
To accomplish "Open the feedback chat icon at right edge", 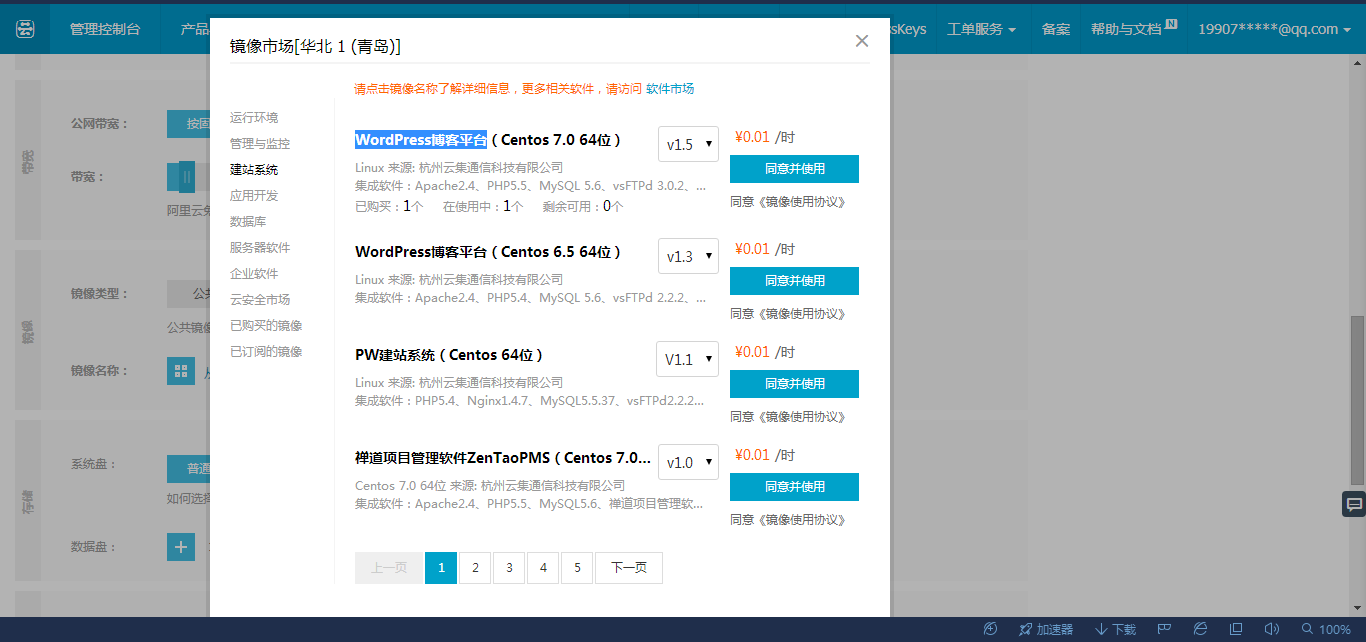I will tap(1354, 504).
